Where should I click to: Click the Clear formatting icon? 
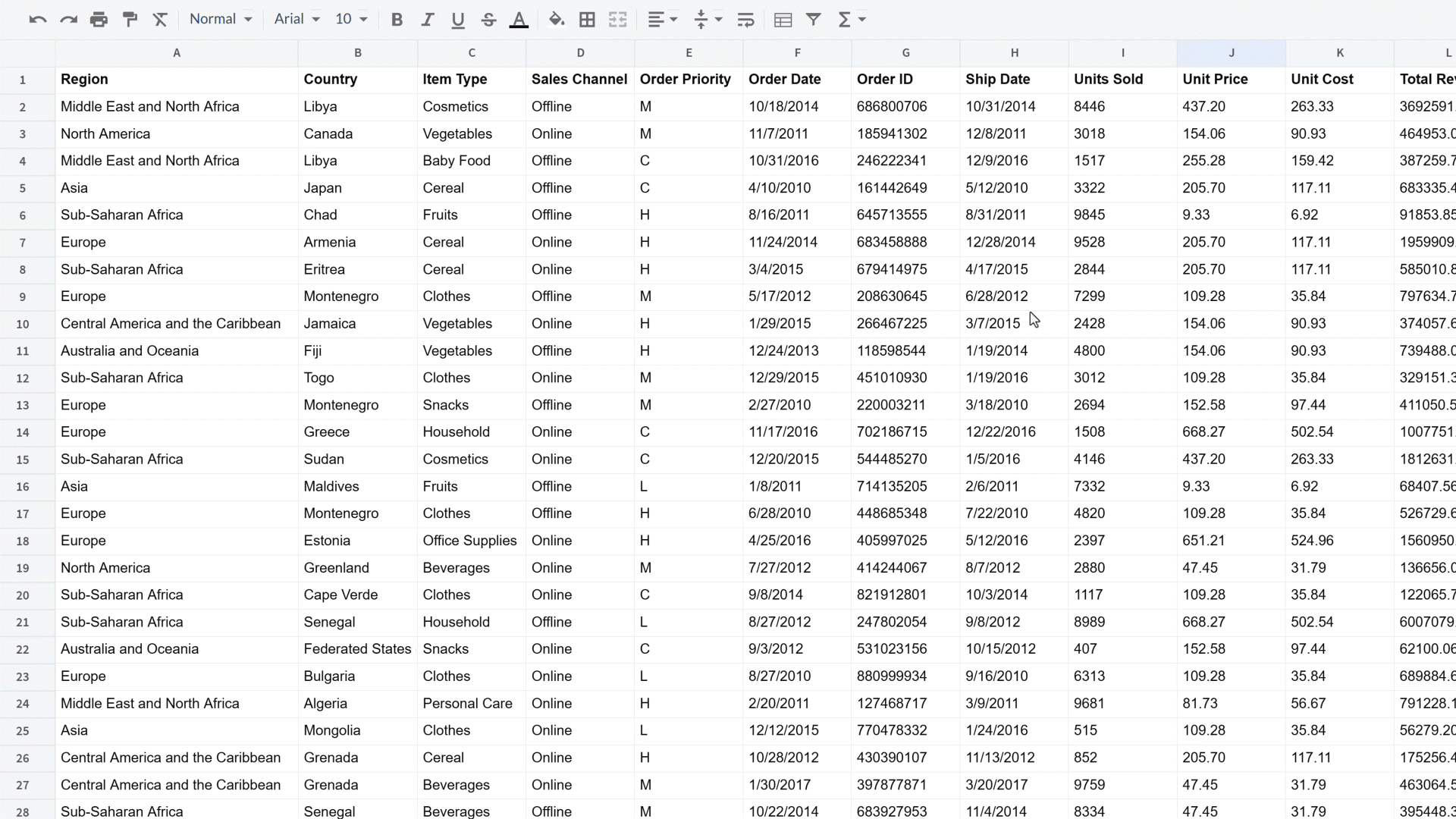pos(160,20)
